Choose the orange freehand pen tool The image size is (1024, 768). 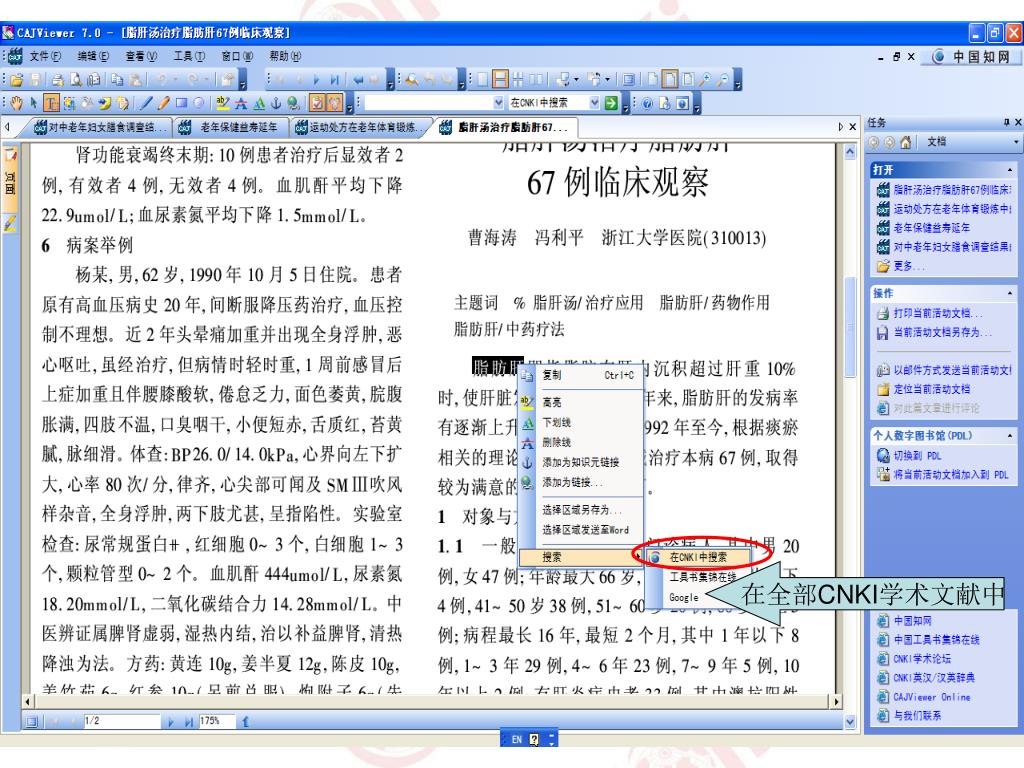pyautogui.click(x=163, y=103)
